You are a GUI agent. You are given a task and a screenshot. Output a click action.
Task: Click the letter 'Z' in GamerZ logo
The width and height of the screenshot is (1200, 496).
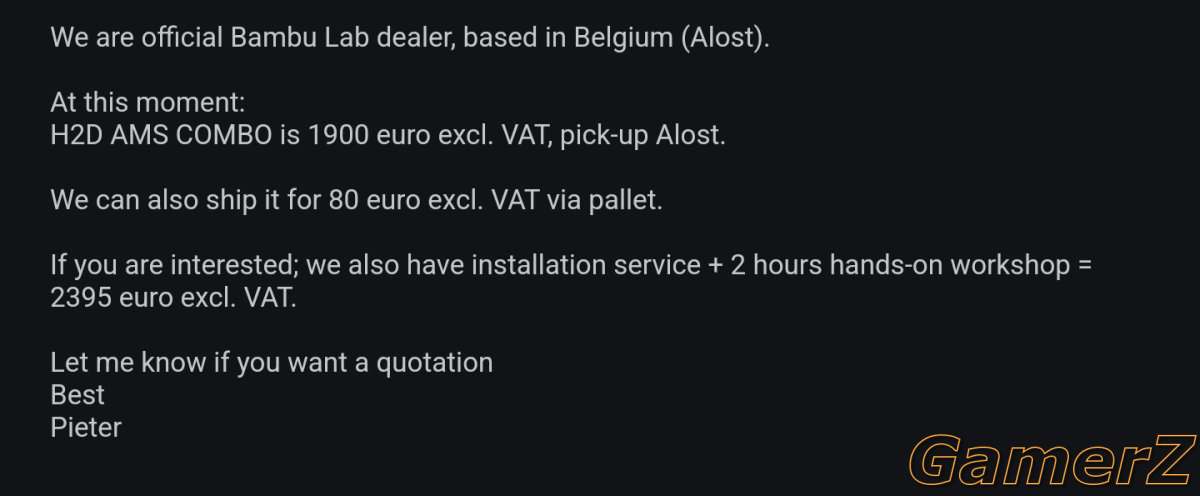tap(1168, 460)
